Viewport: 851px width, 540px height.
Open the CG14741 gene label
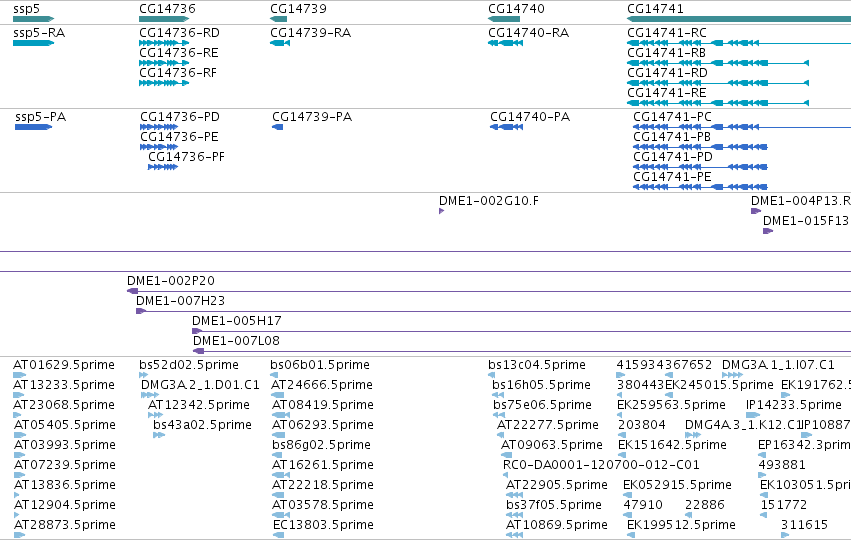(655, 9)
